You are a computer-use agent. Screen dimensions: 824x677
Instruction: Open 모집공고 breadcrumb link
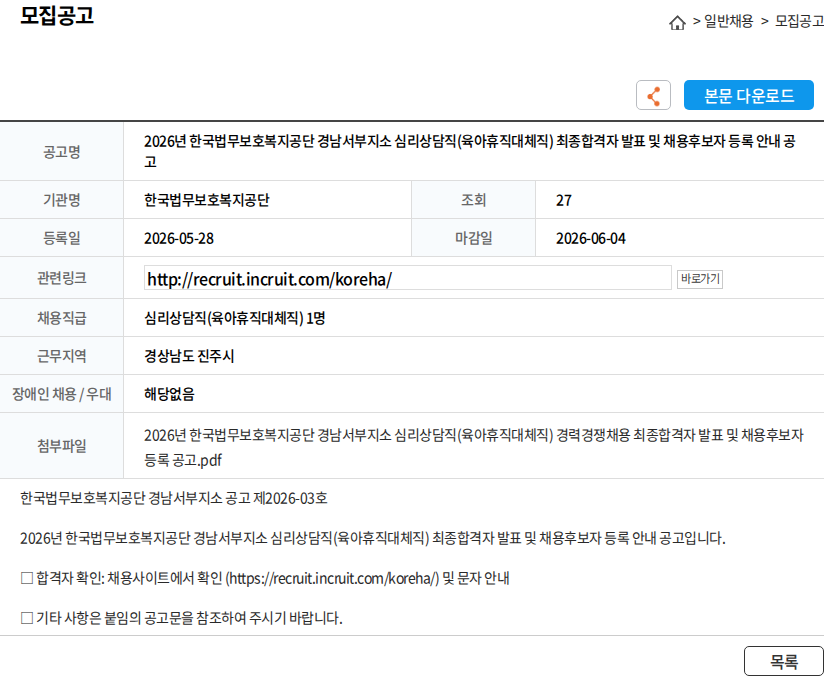click(799, 22)
